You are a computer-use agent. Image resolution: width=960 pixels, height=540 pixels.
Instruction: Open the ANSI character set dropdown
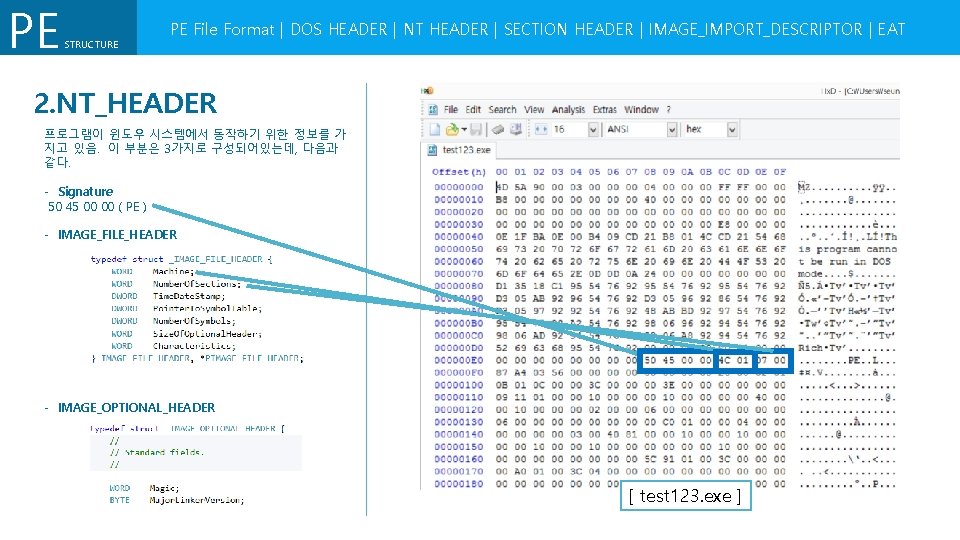(x=671, y=129)
